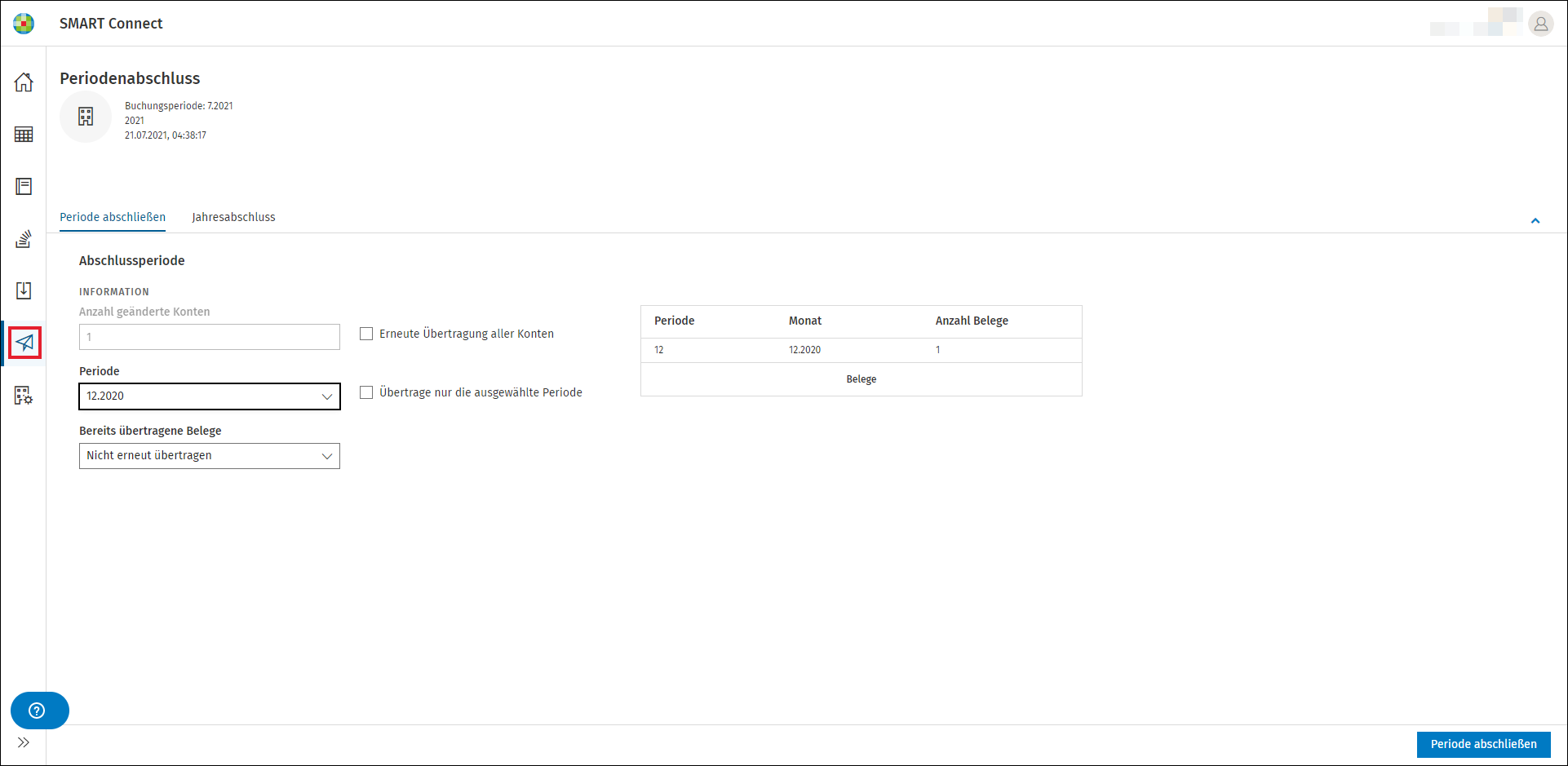The image size is (1568, 766).
Task: Open the journal document sidebar icon
Action: coord(24,187)
